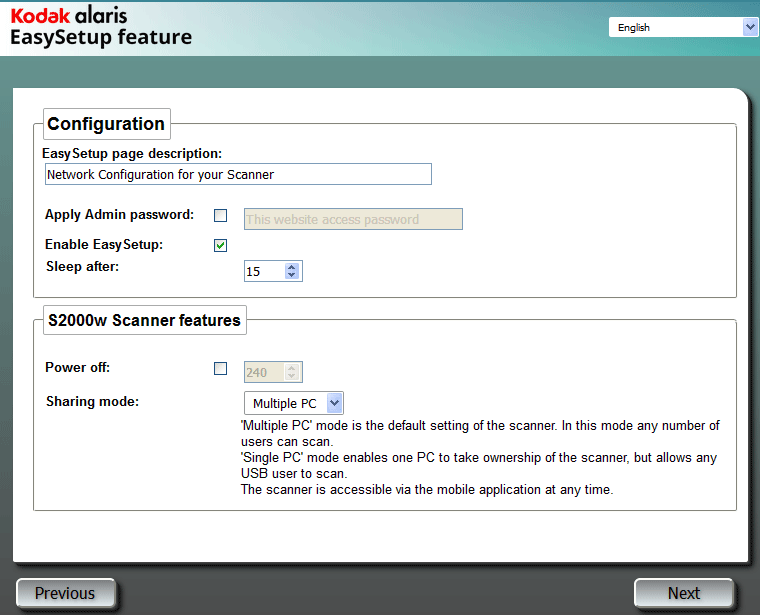This screenshot has width=760, height=615.
Task: Open the English language dropdown
Action: click(683, 27)
